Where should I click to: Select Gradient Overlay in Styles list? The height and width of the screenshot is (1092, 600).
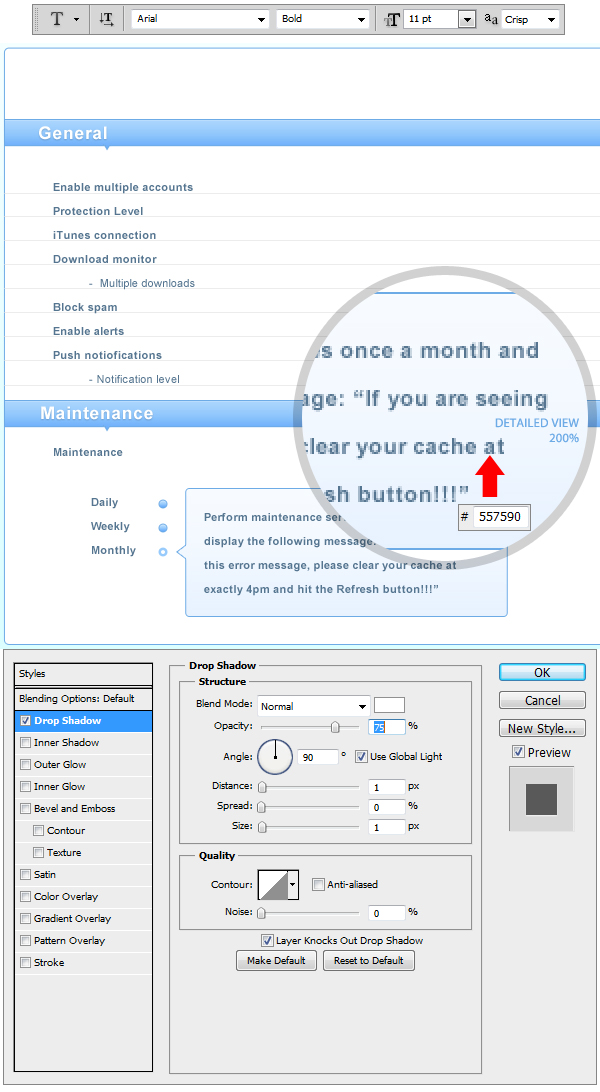(x=72, y=919)
